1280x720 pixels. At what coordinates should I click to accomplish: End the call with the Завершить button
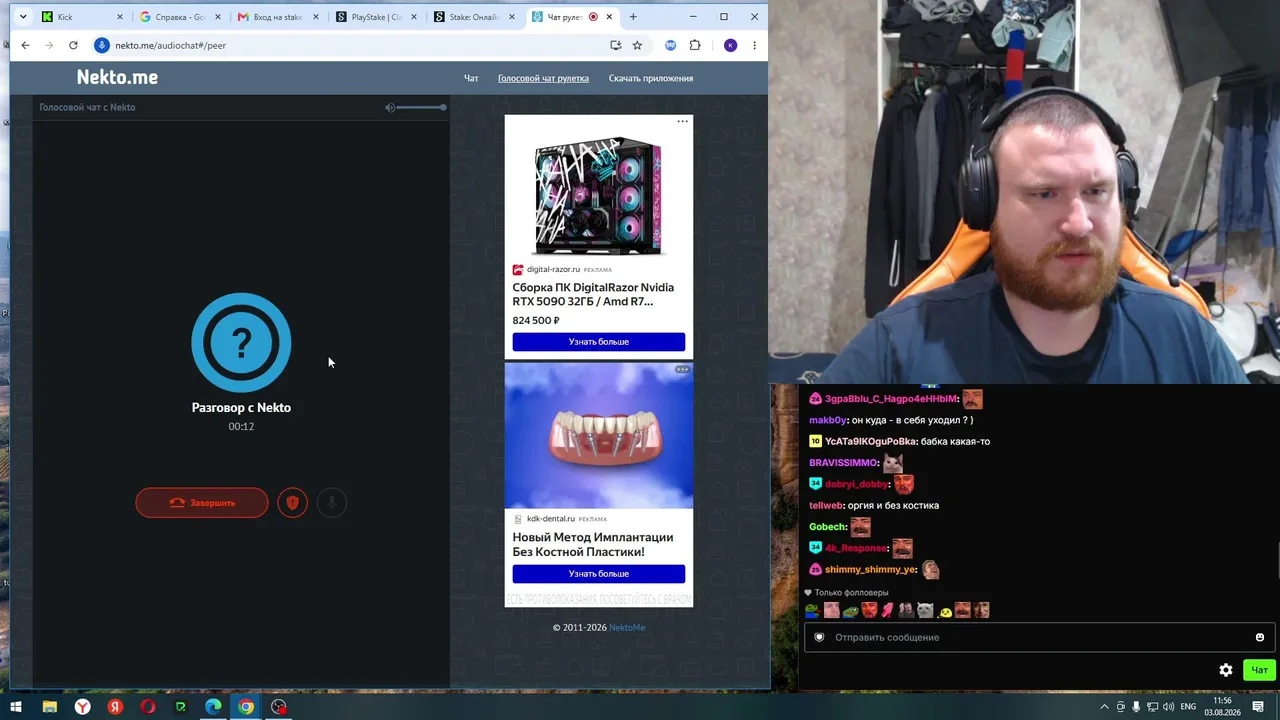202,502
